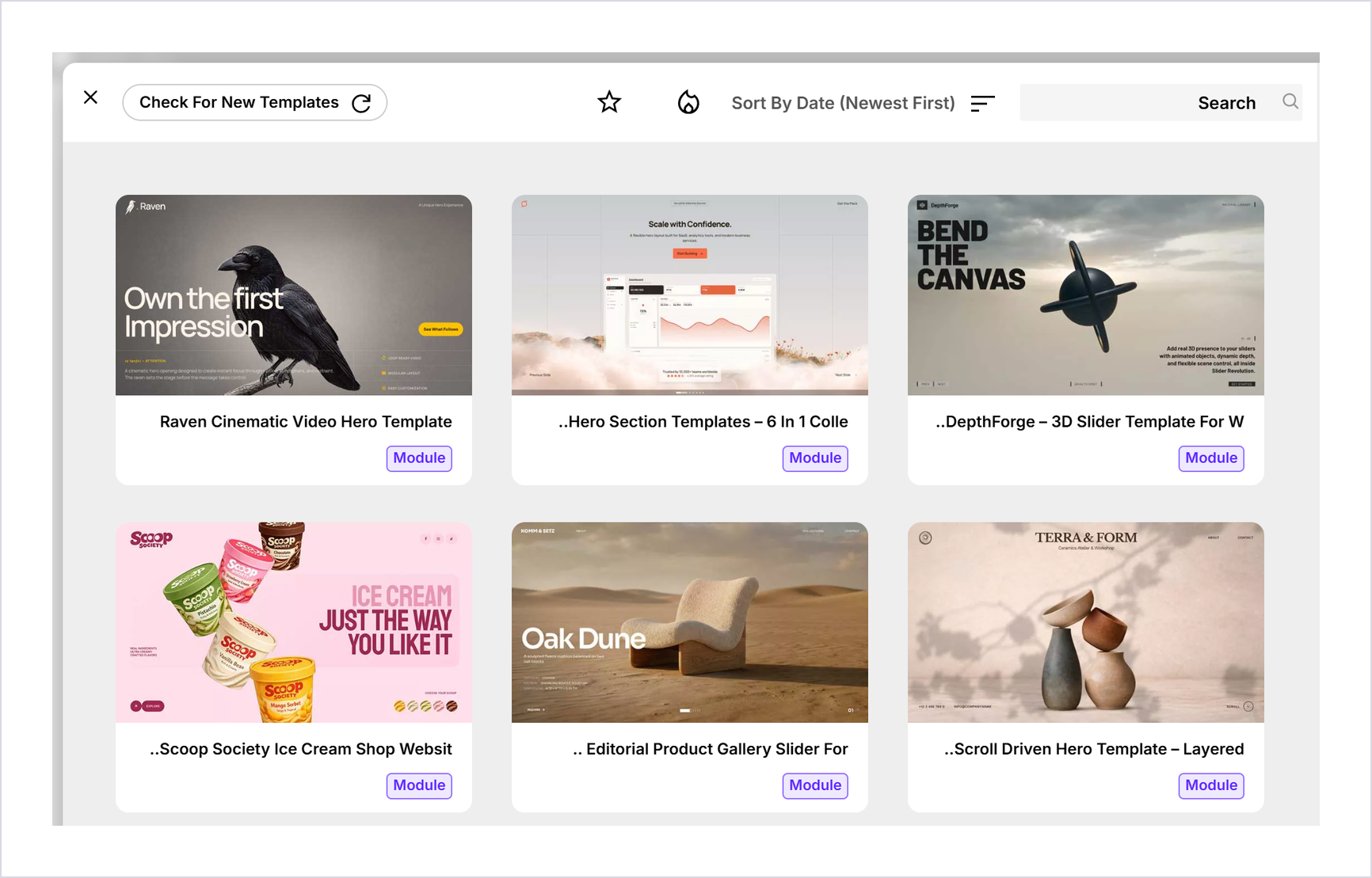Screen dimensions: 1372x878
Task: Open DepthForge Bend The Canvas thumbnail
Action: 1086,295
